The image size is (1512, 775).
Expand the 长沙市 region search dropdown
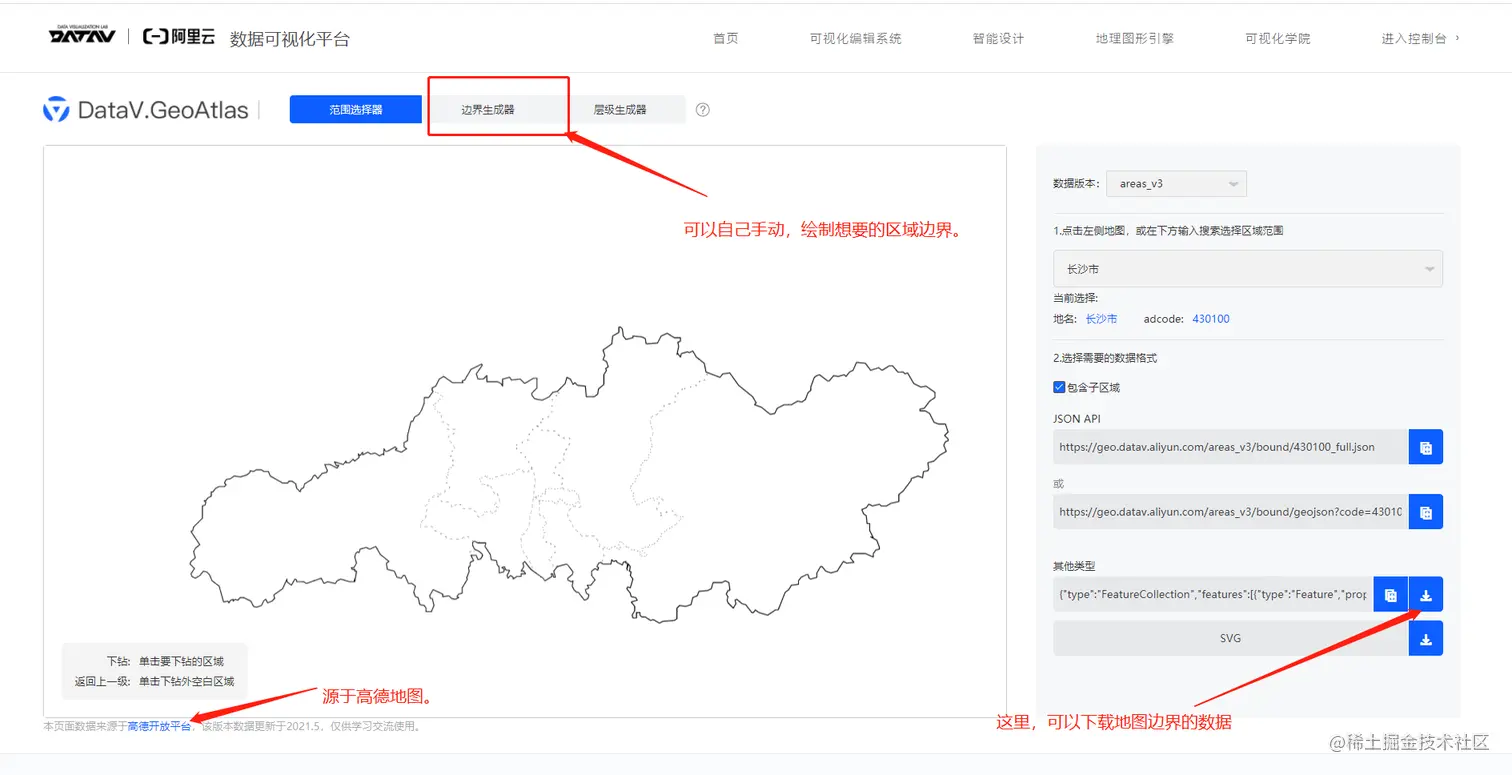point(1247,269)
